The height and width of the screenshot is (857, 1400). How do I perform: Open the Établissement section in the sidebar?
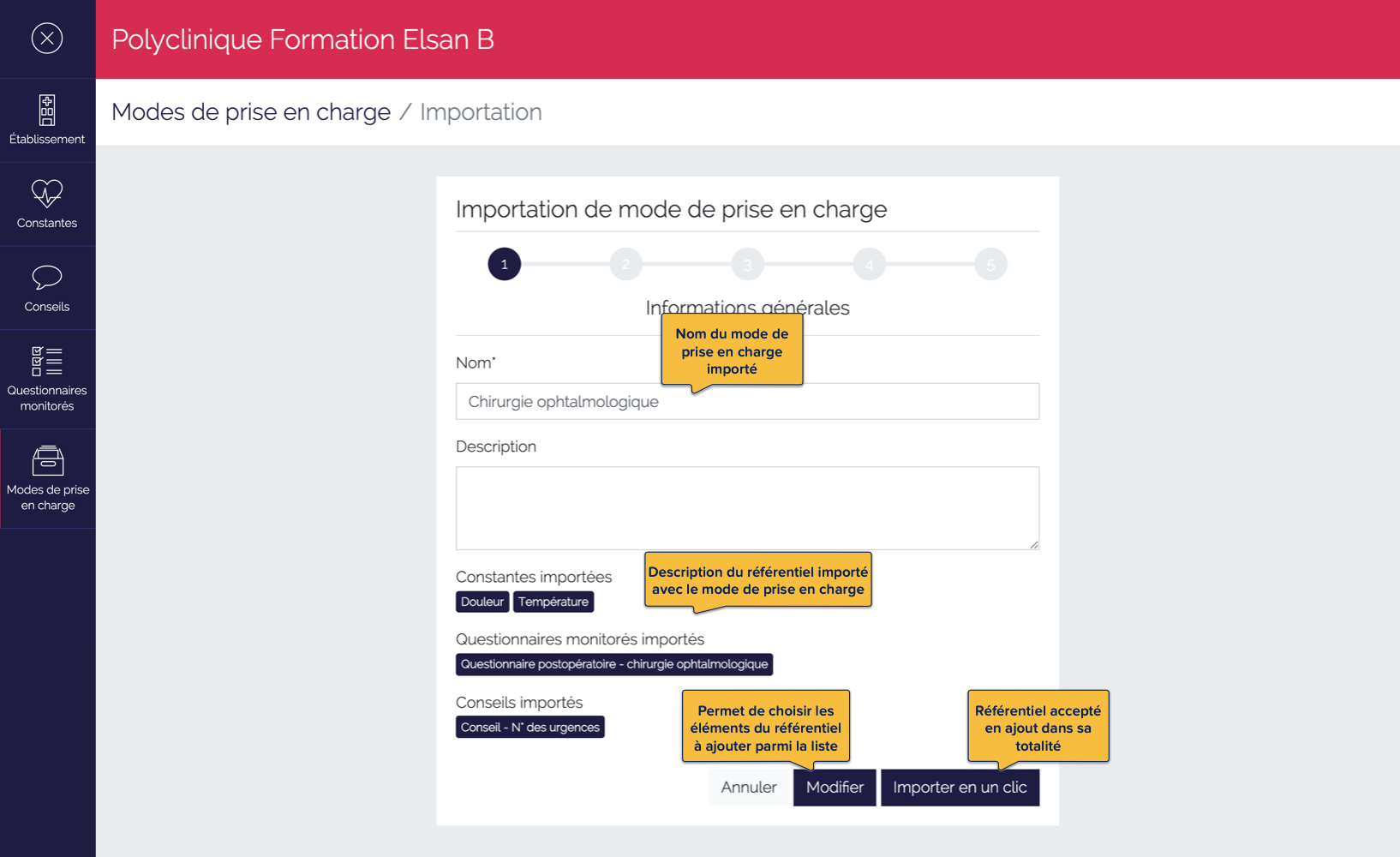click(x=47, y=118)
